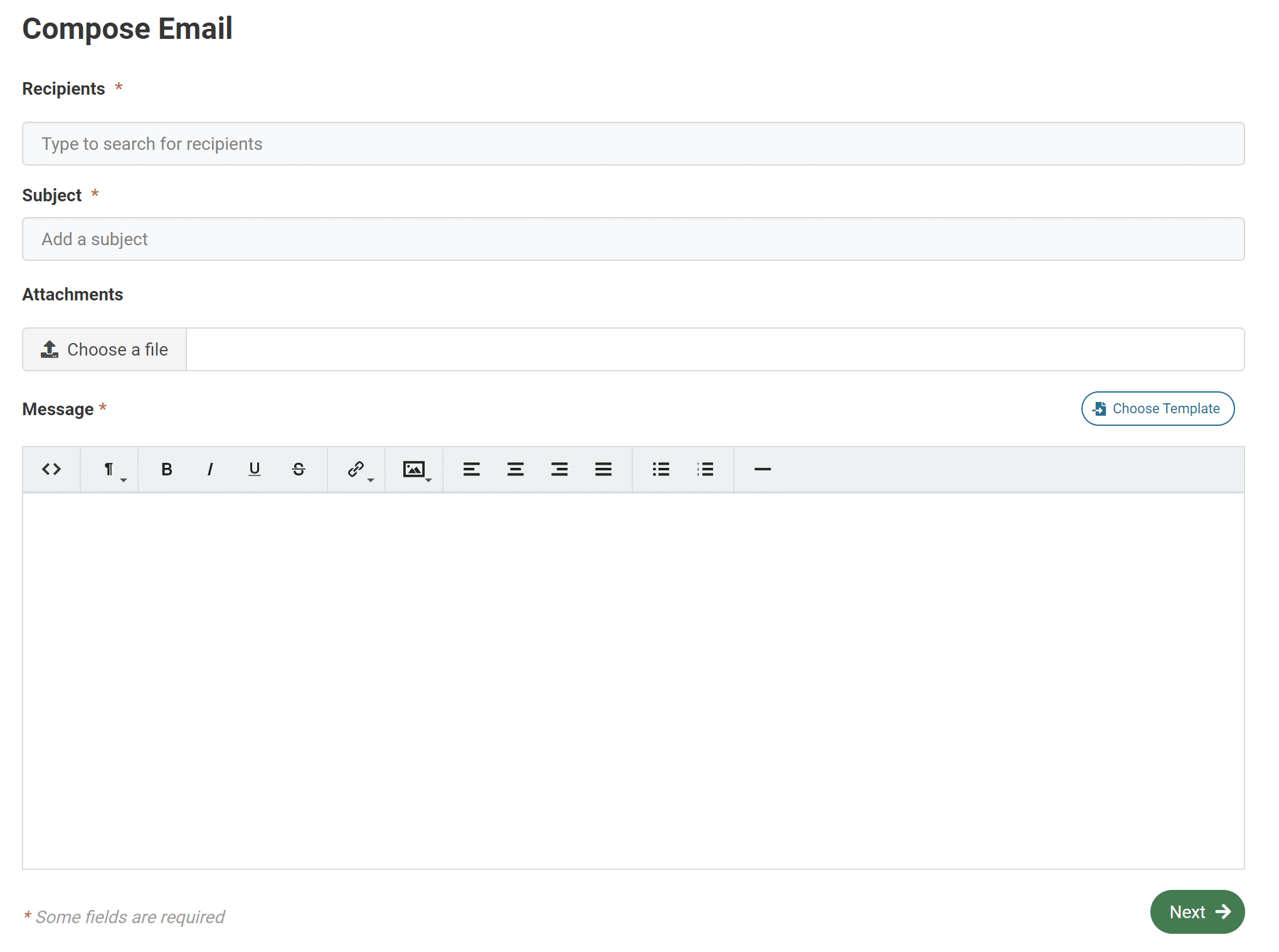1279x952 pixels.
Task: Enable underline text style
Action: (x=253, y=468)
